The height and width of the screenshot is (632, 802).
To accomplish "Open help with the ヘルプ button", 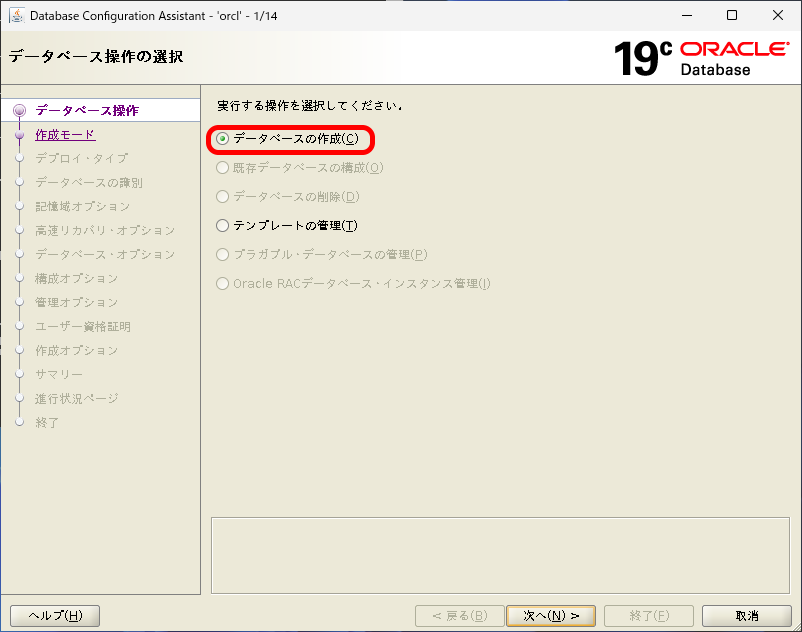I will [55, 615].
